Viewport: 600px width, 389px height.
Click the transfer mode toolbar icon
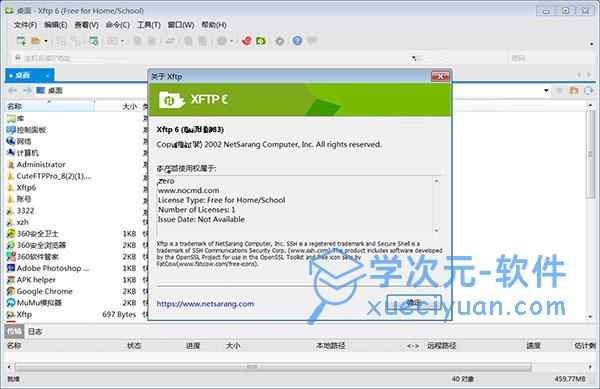112,41
